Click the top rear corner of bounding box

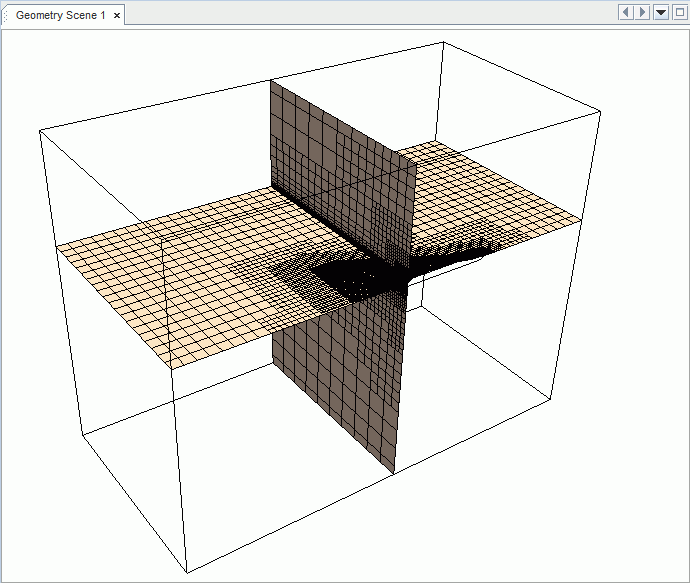tap(442, 42)
